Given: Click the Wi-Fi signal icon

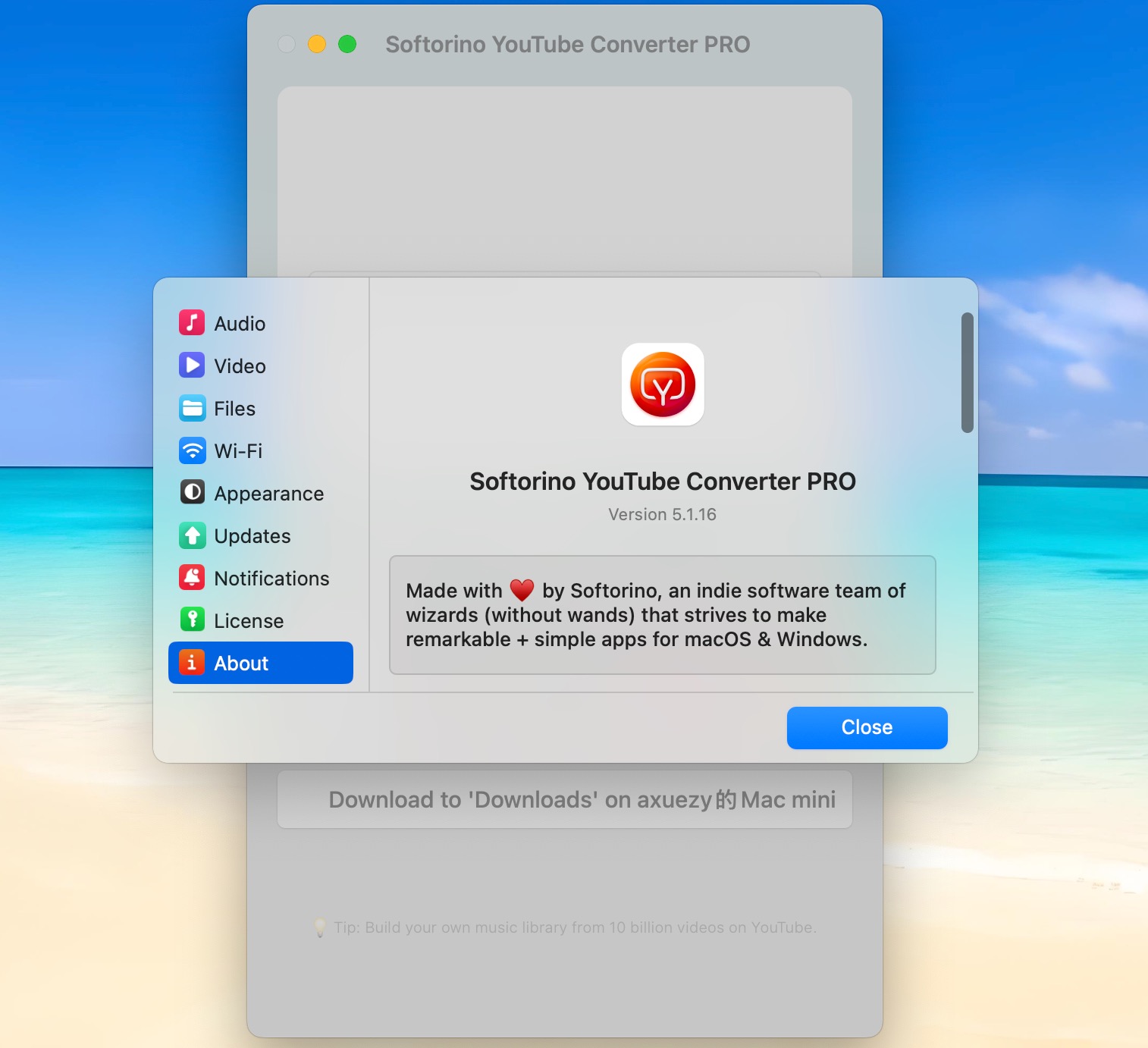Looking at the screenshot, I should coord(192,450).
